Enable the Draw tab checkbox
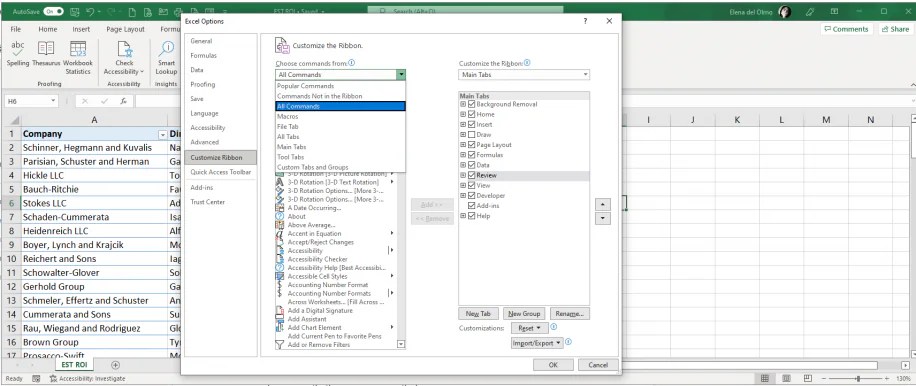The width and height of the screenshot is (916, 386). pos(471,134)
